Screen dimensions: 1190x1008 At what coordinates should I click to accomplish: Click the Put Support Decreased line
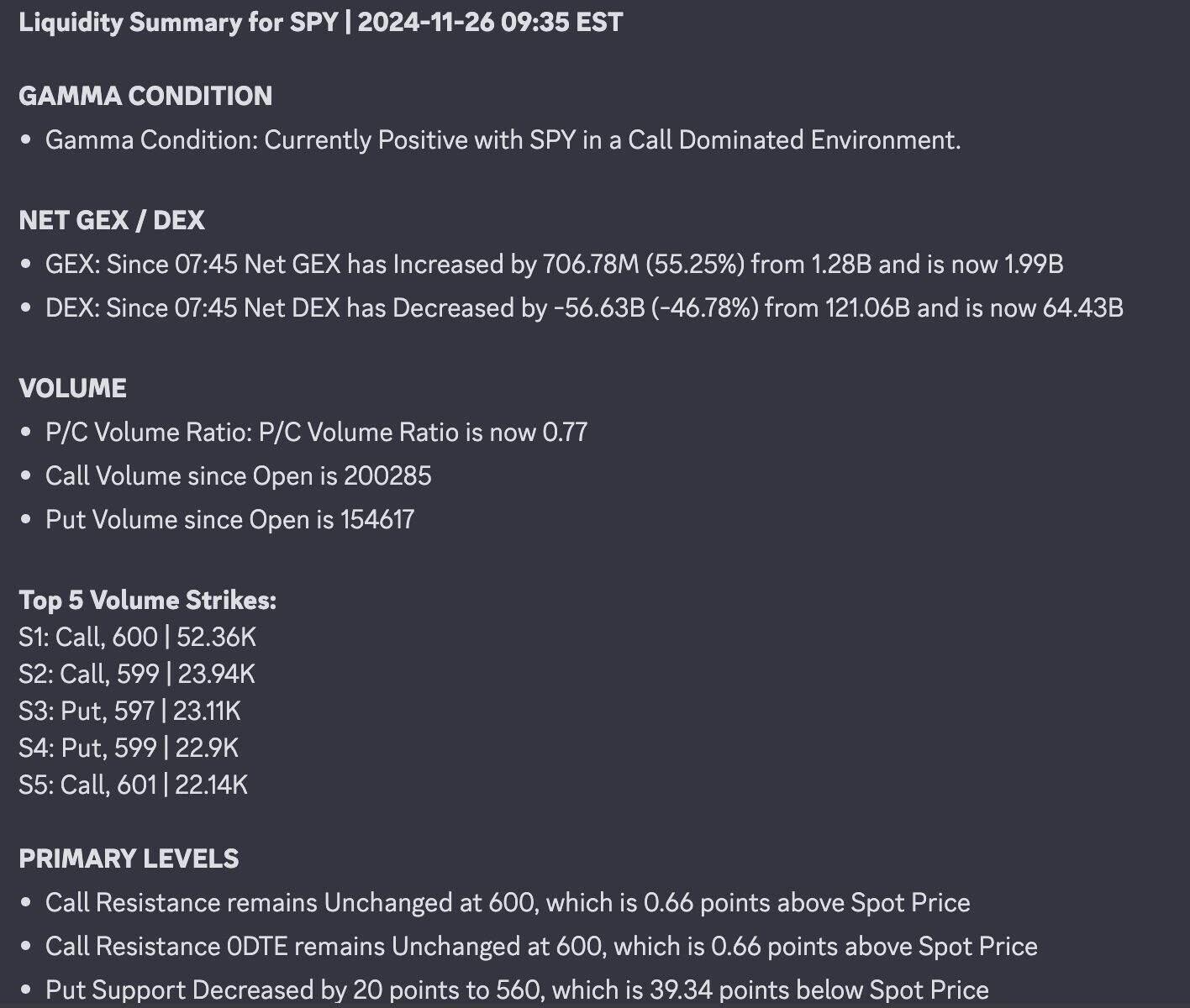coord(517,990)
